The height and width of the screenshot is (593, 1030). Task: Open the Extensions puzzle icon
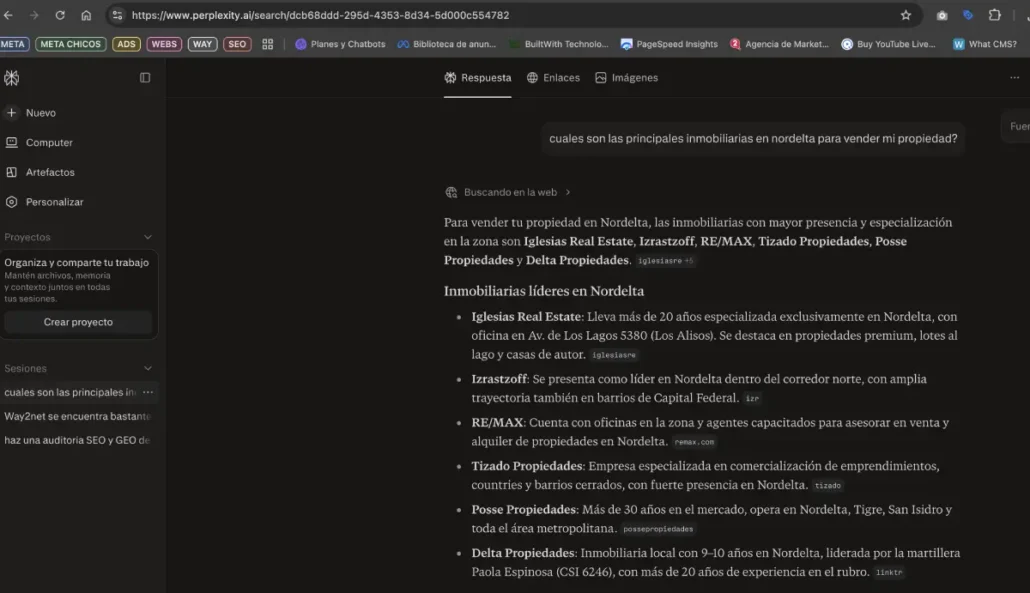[x=995, y=15]
